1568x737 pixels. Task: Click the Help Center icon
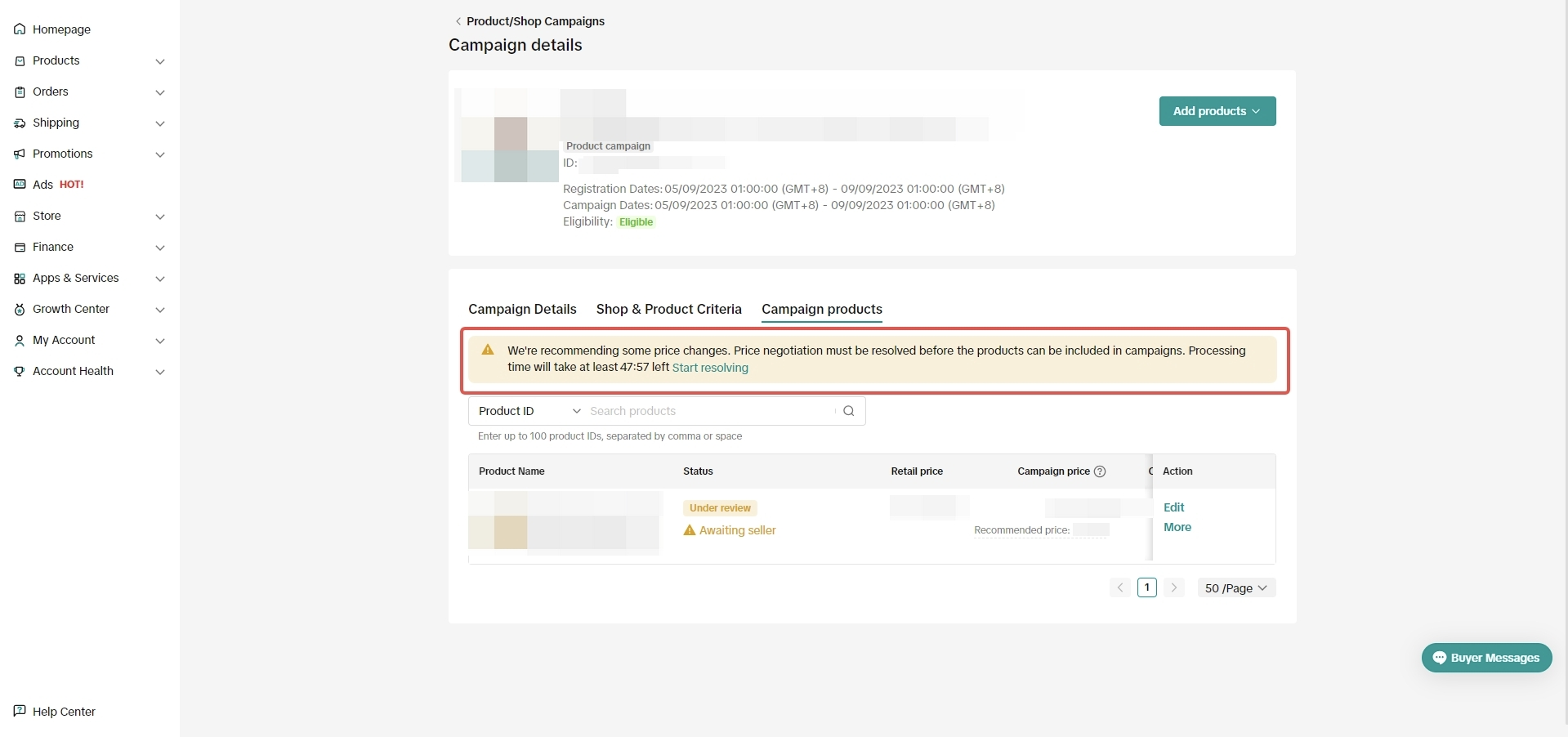(20, 711)
